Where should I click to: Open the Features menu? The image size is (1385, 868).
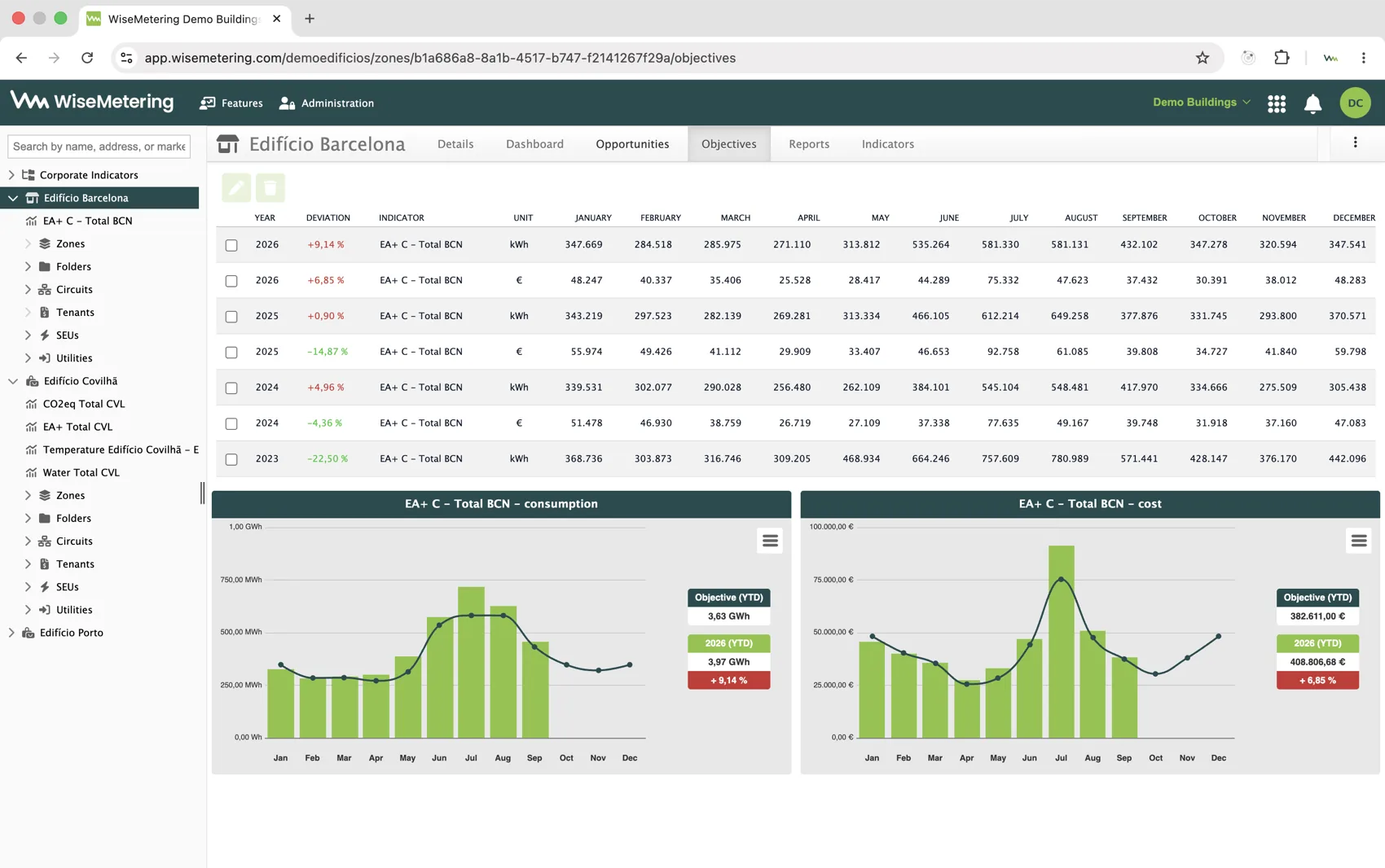(231, 103)
